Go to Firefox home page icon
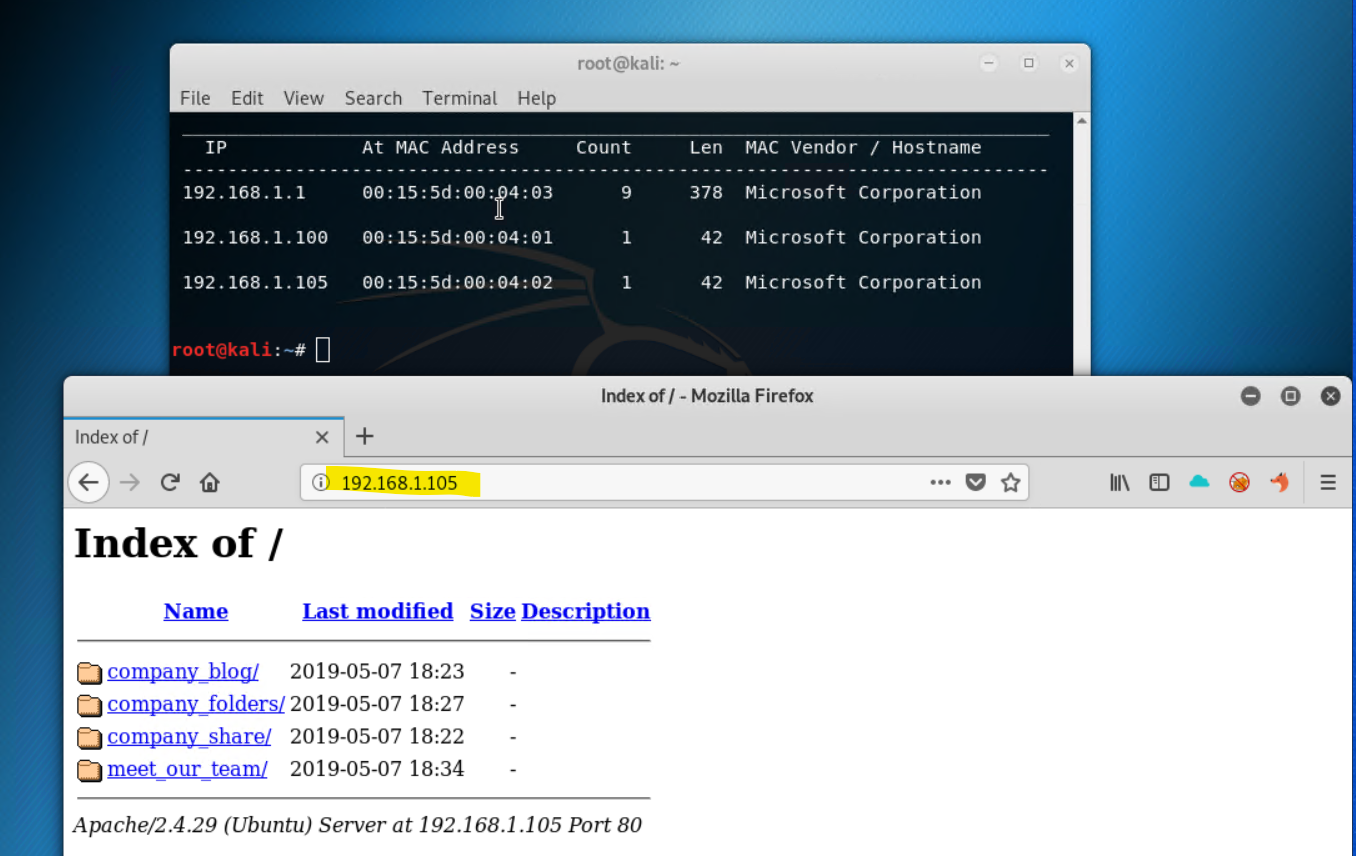 click(209, 483)
